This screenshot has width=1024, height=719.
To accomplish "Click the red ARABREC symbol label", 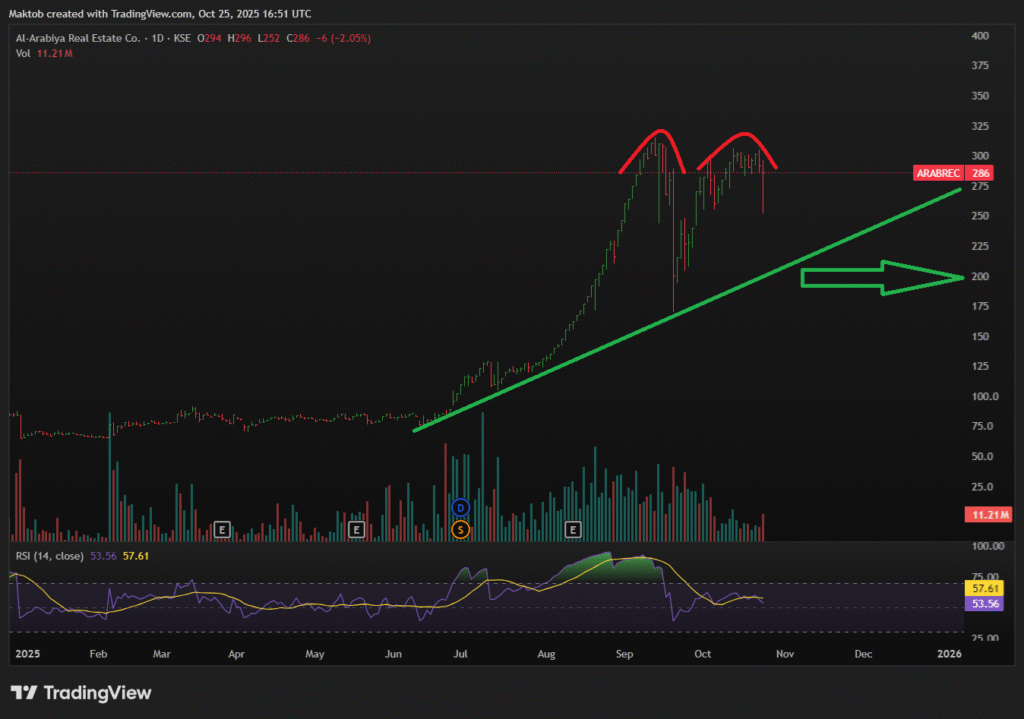I will click(x=938, y=173).
